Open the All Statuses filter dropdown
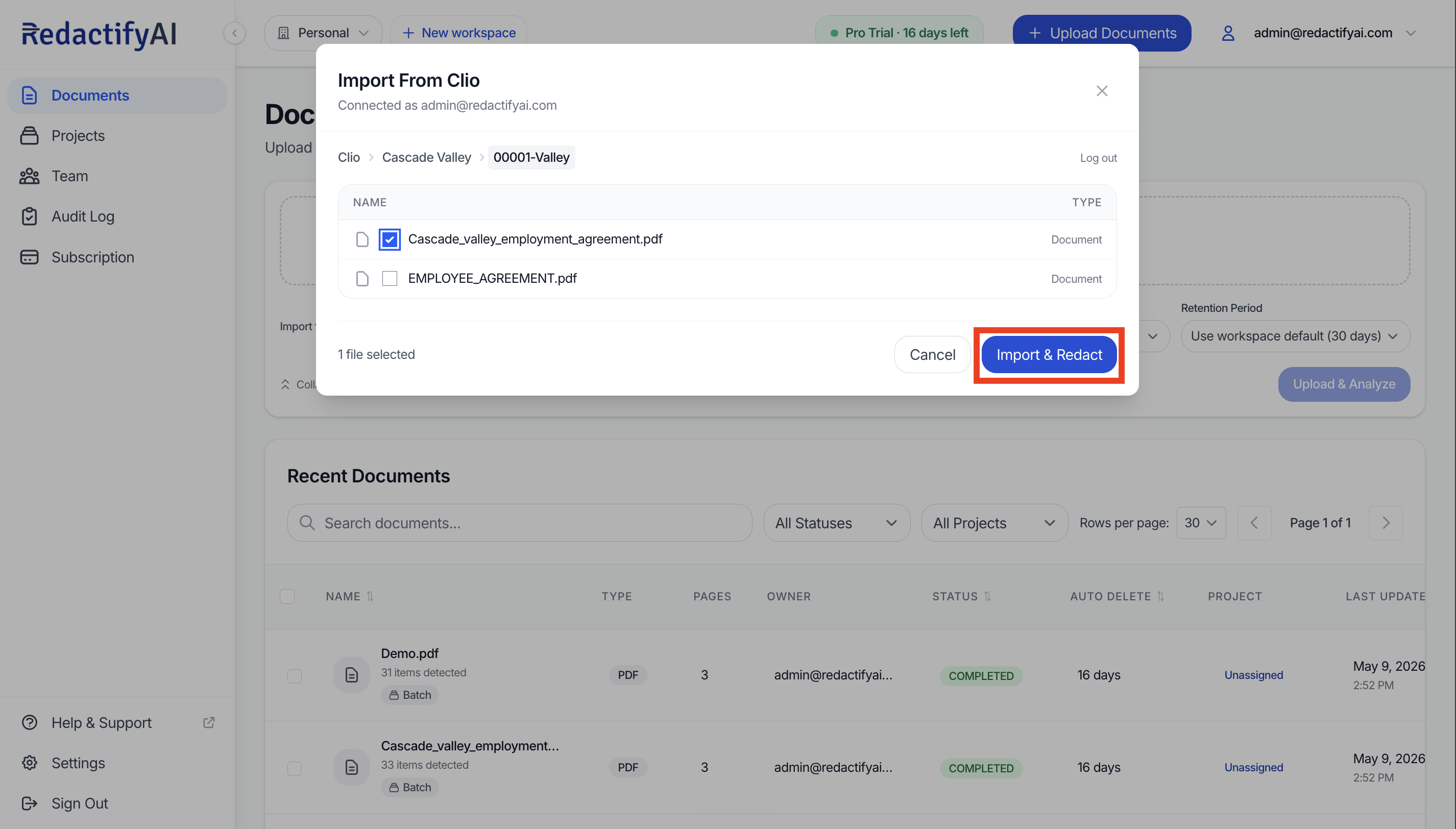Screen dimensions: 1456x829 pyautogui.click(x=836, y=523)
